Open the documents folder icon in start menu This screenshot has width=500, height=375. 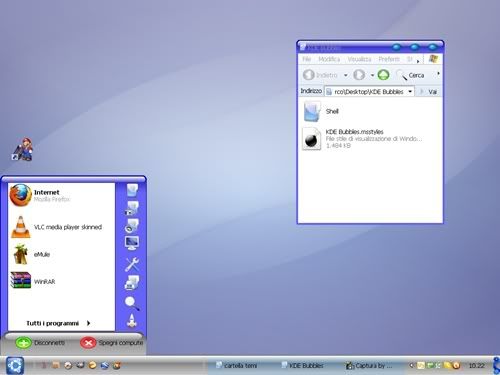click(x=132, y=190)
